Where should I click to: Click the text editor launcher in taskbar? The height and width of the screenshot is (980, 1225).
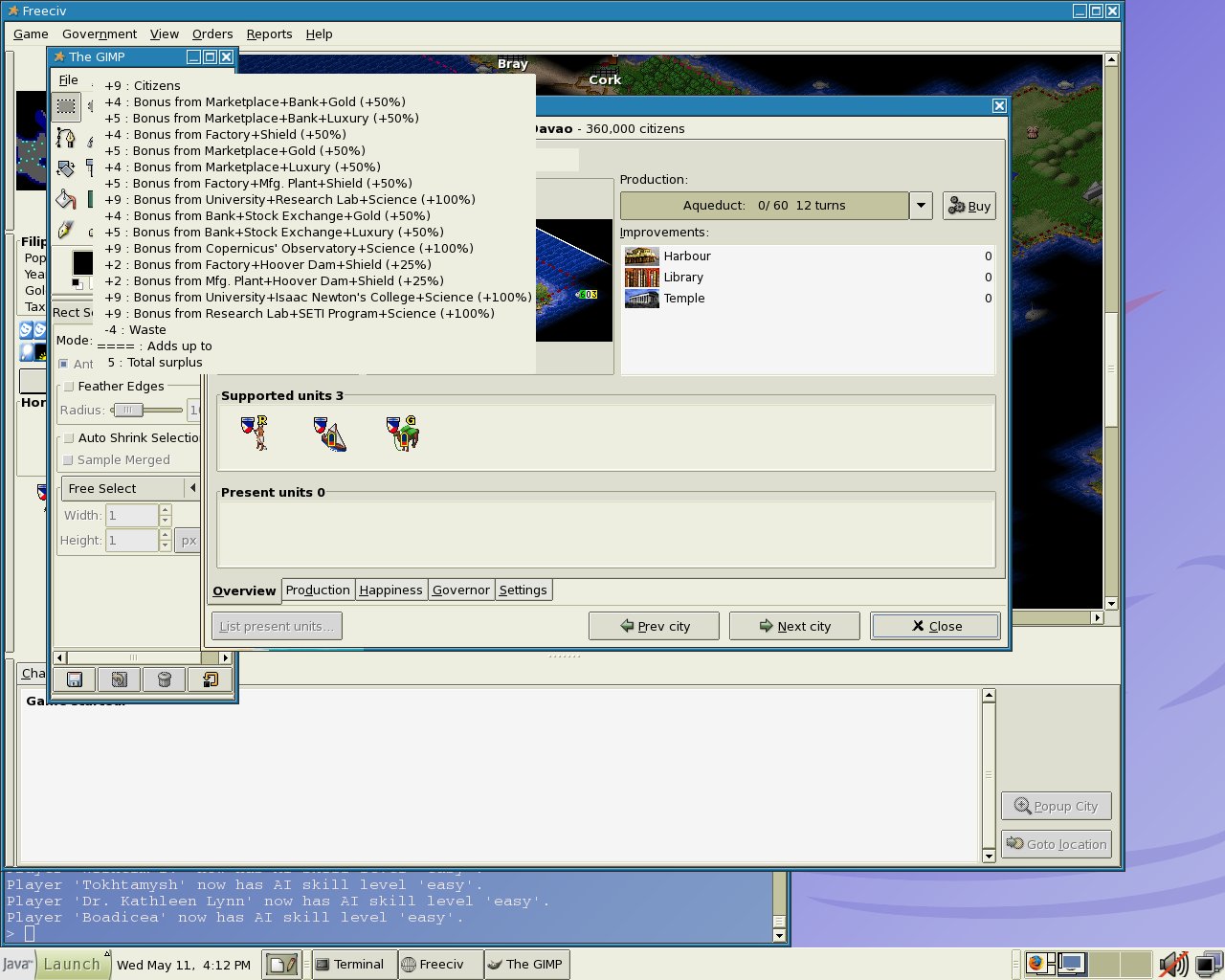(x=283, y=964)
